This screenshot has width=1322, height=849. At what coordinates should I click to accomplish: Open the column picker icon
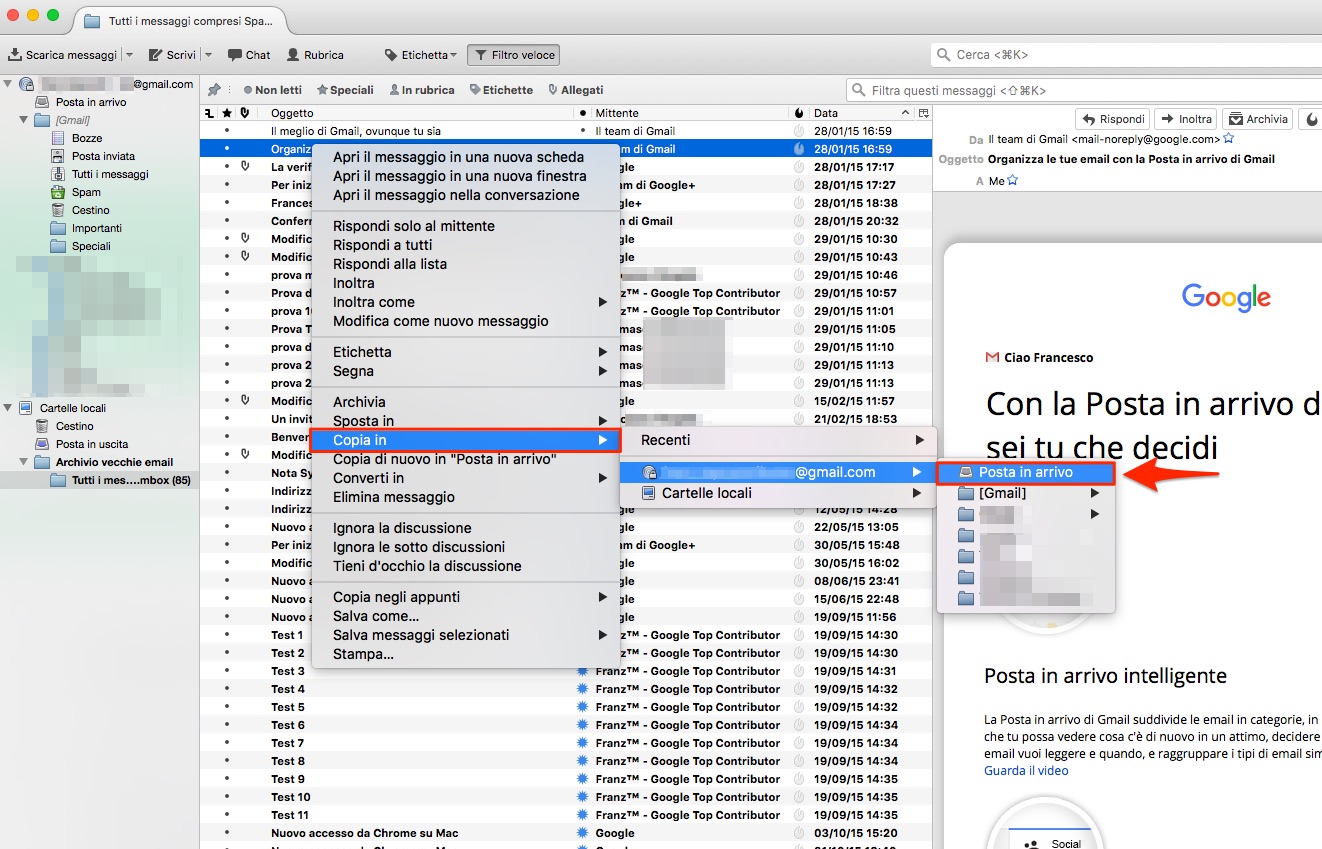click(x=924, y=113)
